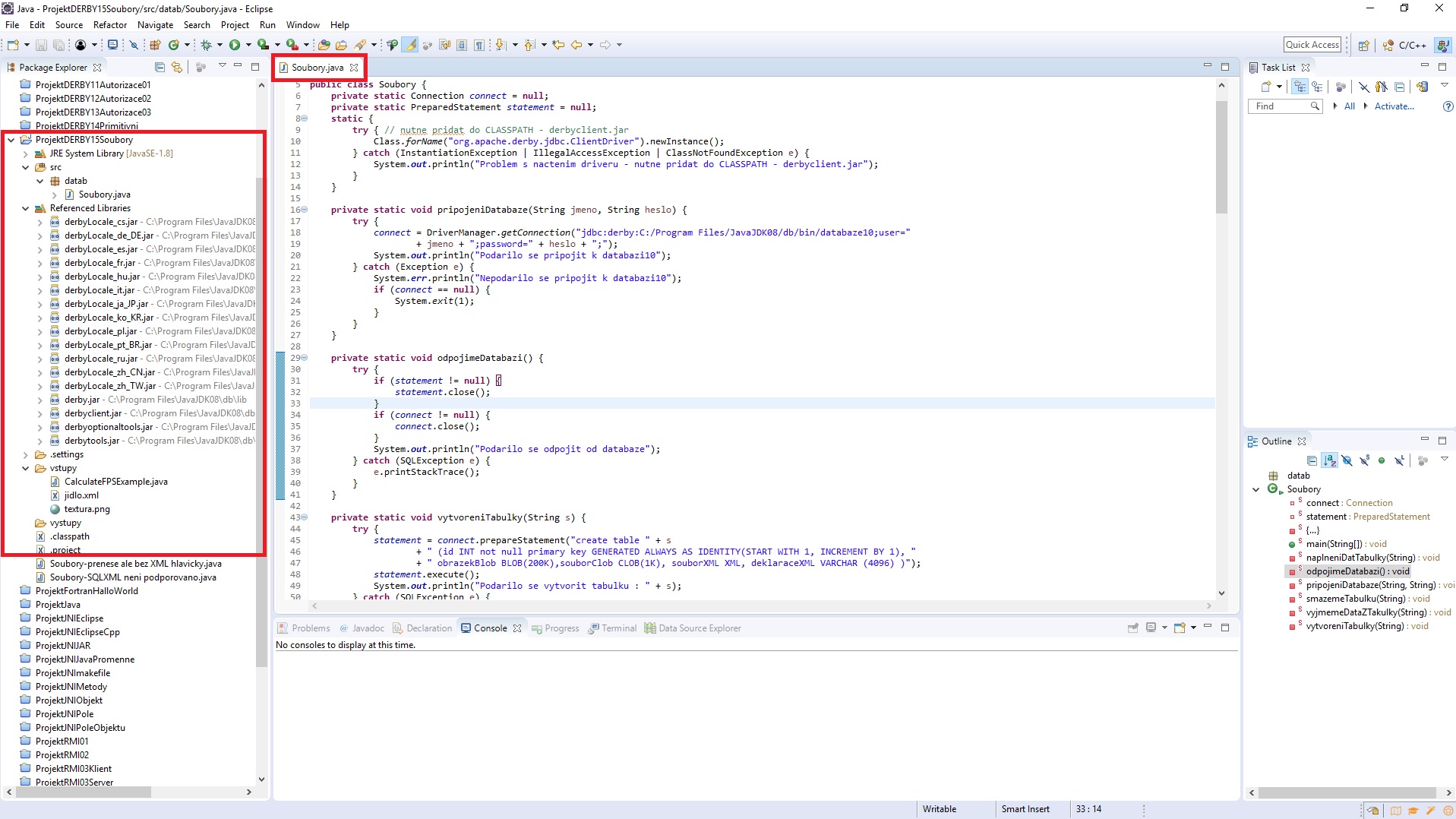Click the Quick Access search field
This screenshot has width=1456, height=819.
1312,45
